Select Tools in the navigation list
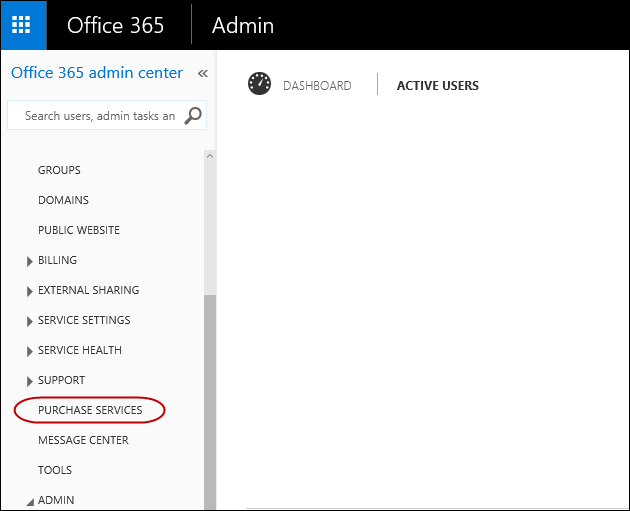The image size is (630, 511). (x=55, y=470)
